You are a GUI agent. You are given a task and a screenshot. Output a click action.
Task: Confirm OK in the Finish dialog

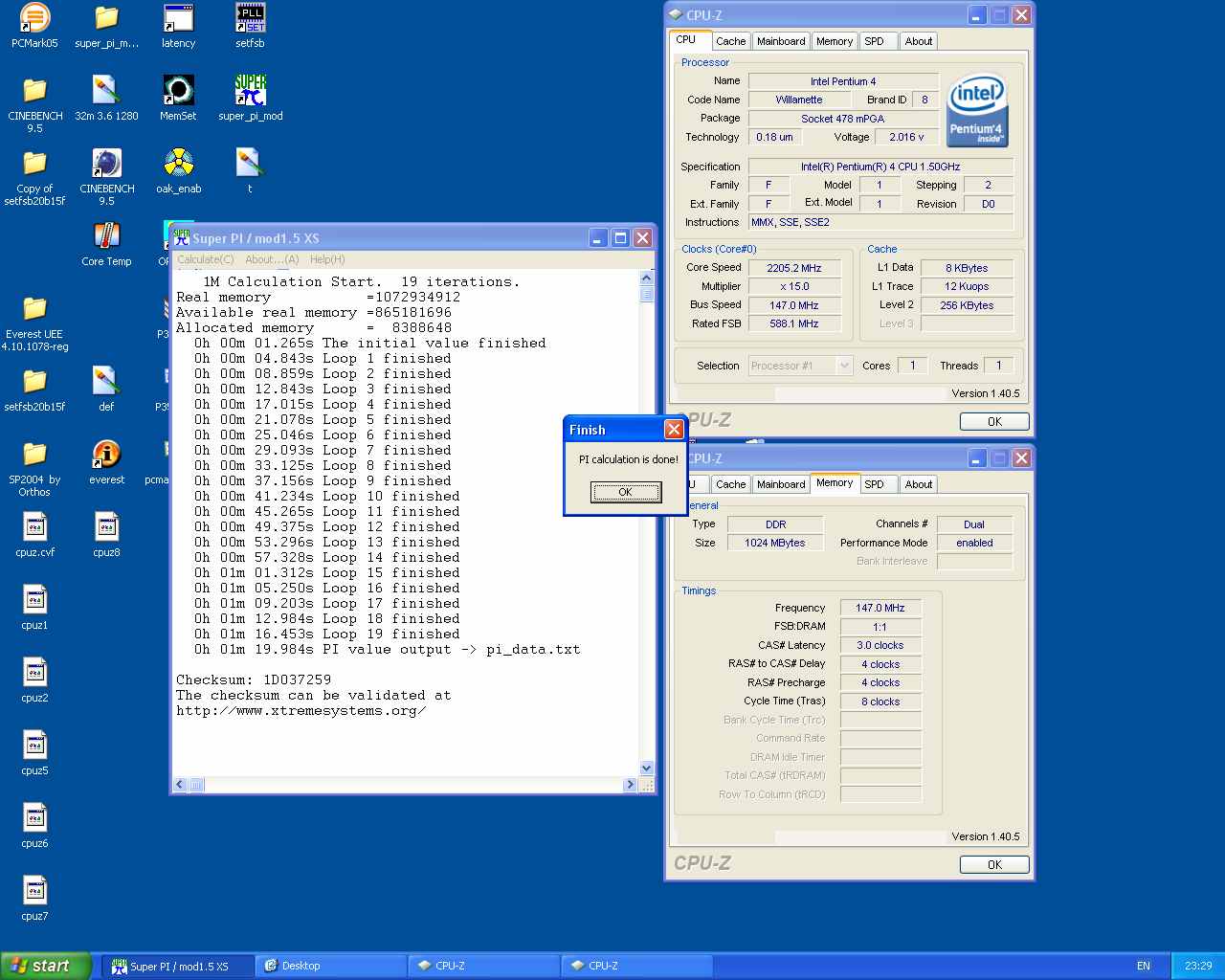point(626,492)
